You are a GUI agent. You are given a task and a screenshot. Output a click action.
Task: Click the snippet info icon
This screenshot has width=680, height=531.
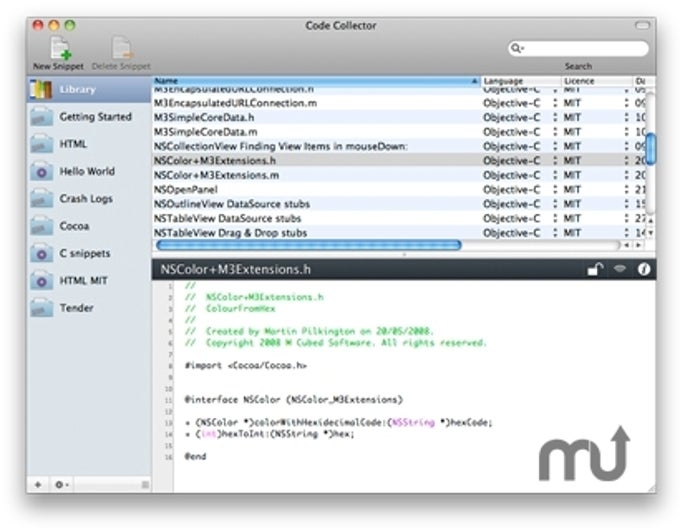(x=644, y=269)
